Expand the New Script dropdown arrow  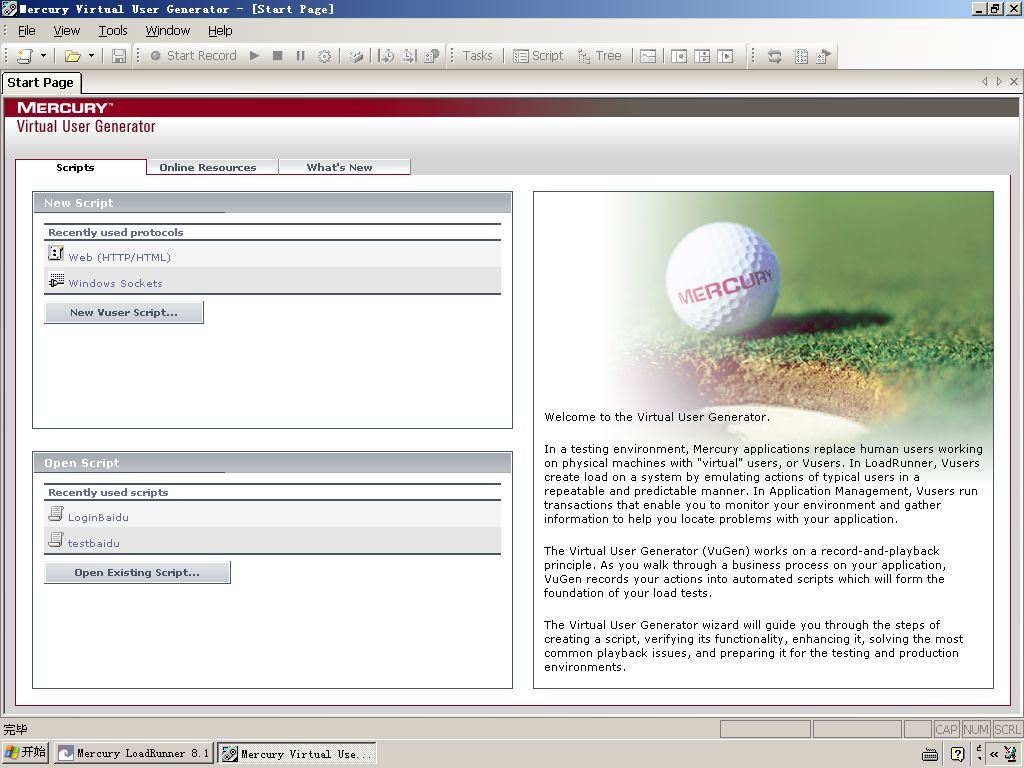pos(43,56)
